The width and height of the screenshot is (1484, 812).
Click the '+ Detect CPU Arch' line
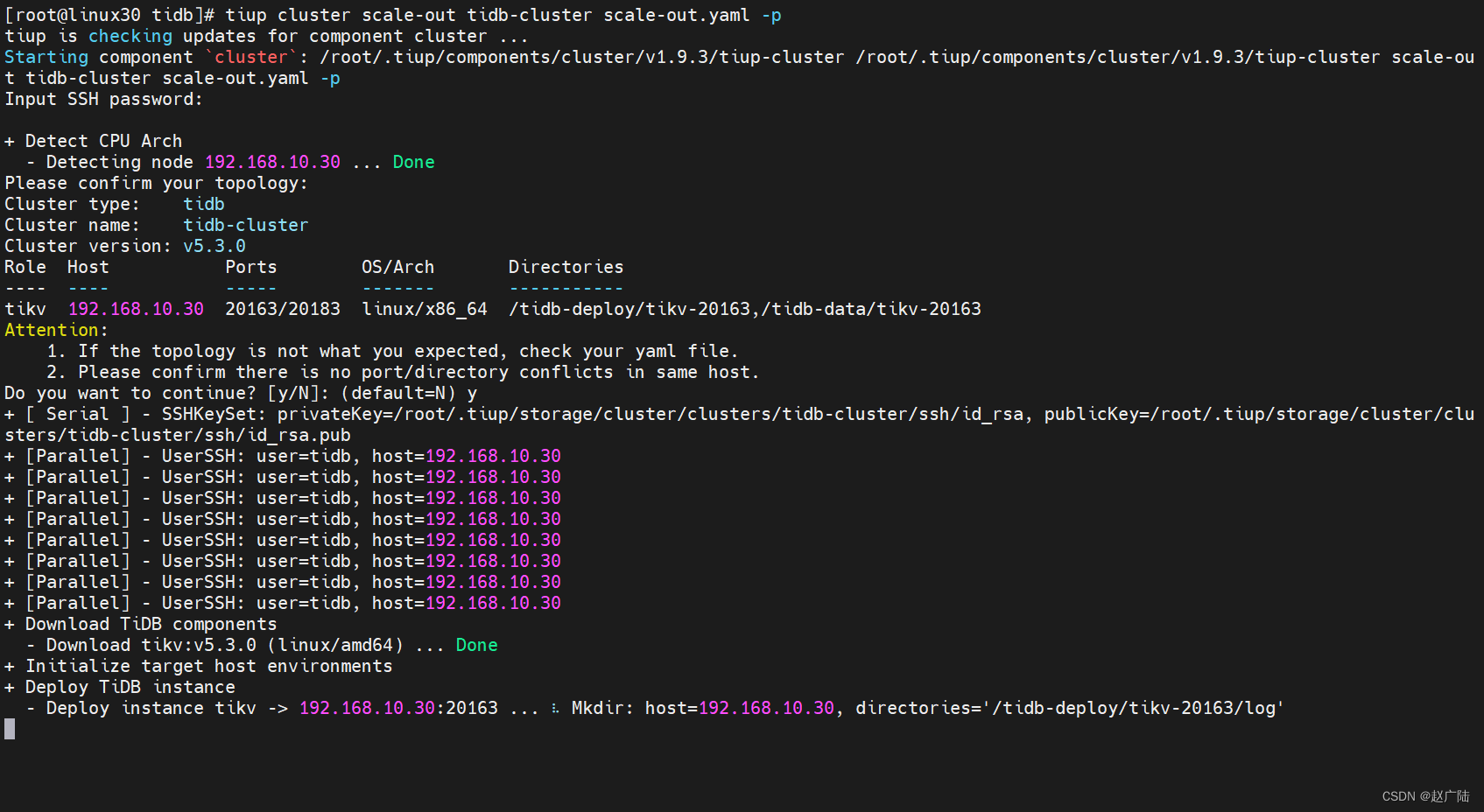[x=94, y=141]
